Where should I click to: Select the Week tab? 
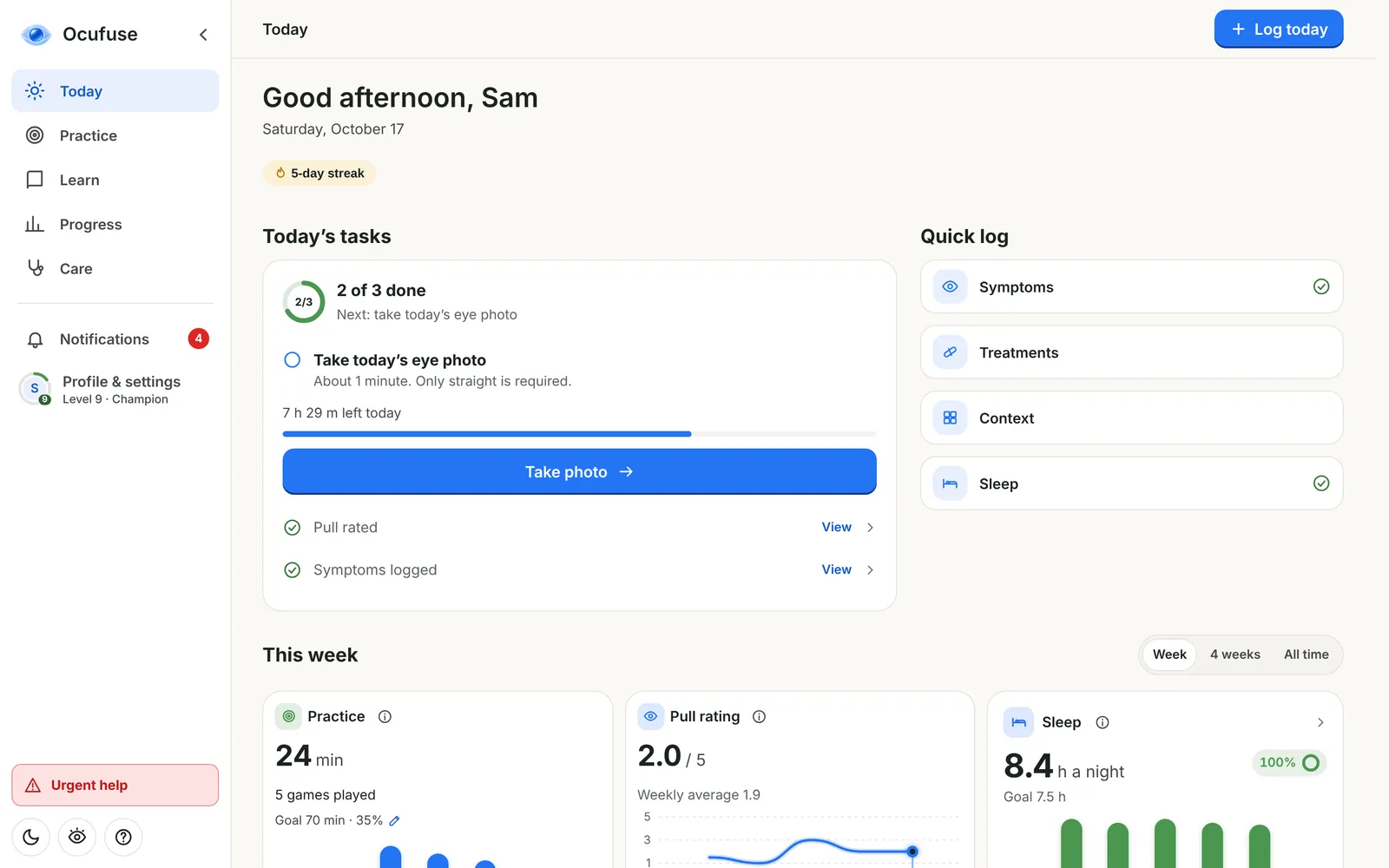pyautogui.click(x=1169, y=654)
